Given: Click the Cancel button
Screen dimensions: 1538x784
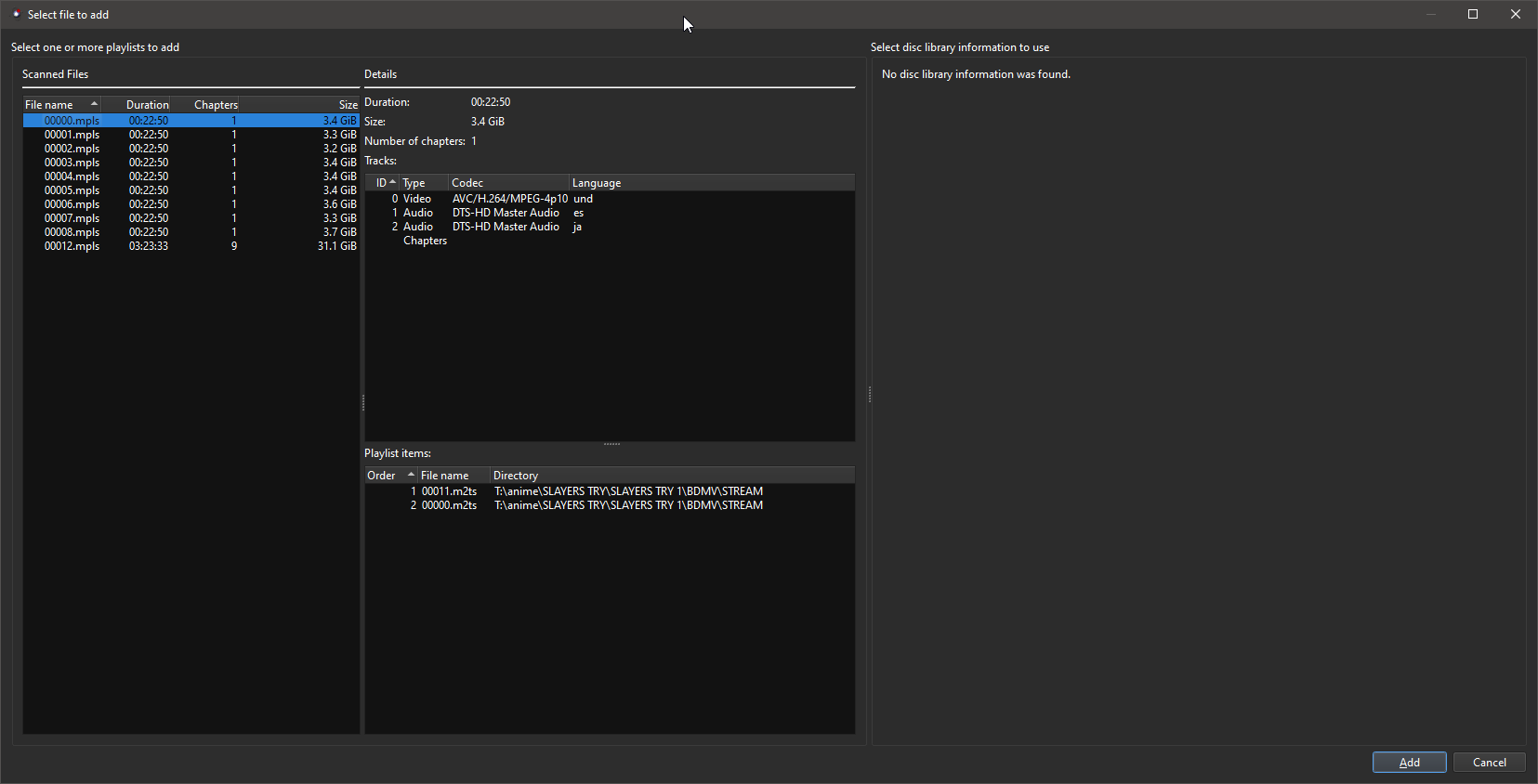Looking at the screenshot, I should [x=1489, y=763].
